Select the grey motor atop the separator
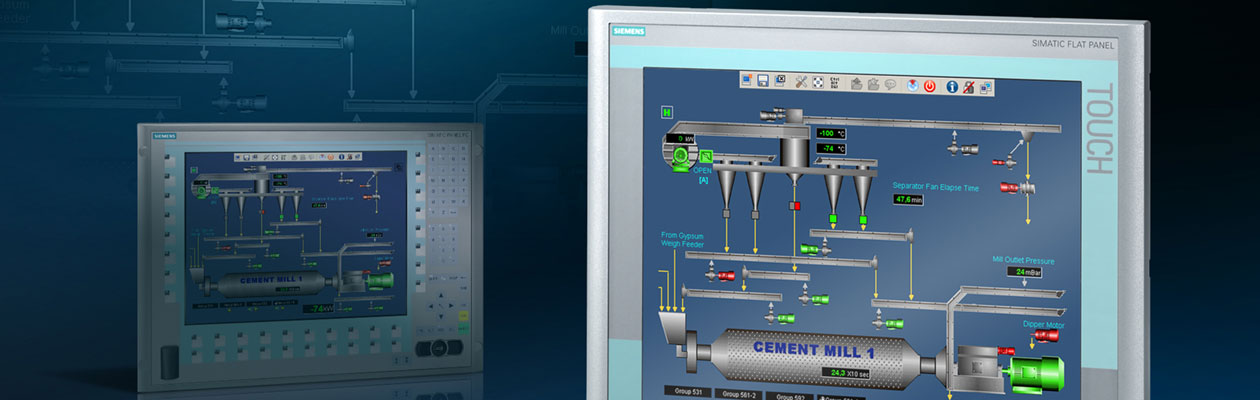The width and height of the screenshot is (1260, 400). [773, 116]
